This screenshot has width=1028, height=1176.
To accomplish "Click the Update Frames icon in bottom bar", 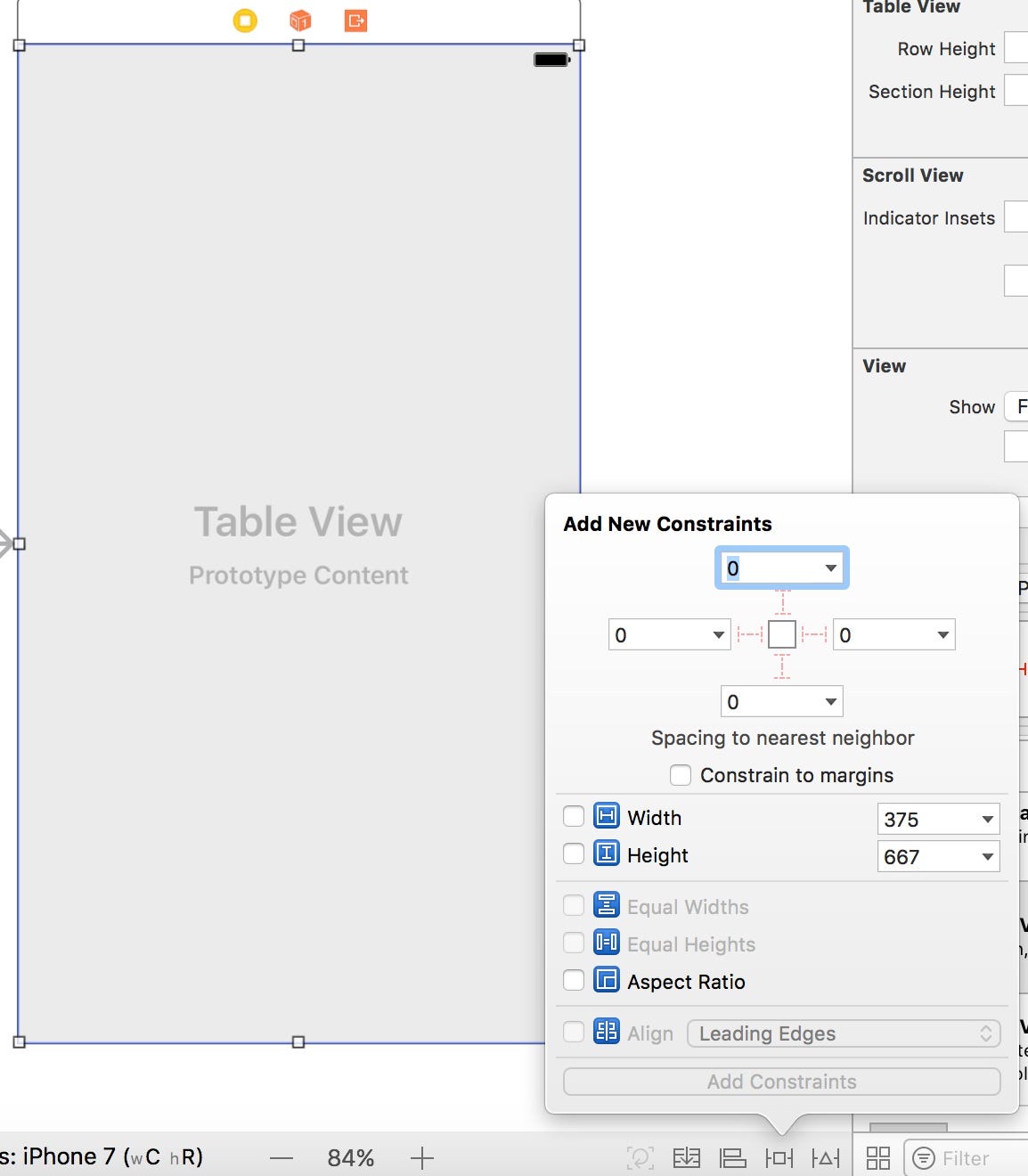I will (x=640, y=1158).
